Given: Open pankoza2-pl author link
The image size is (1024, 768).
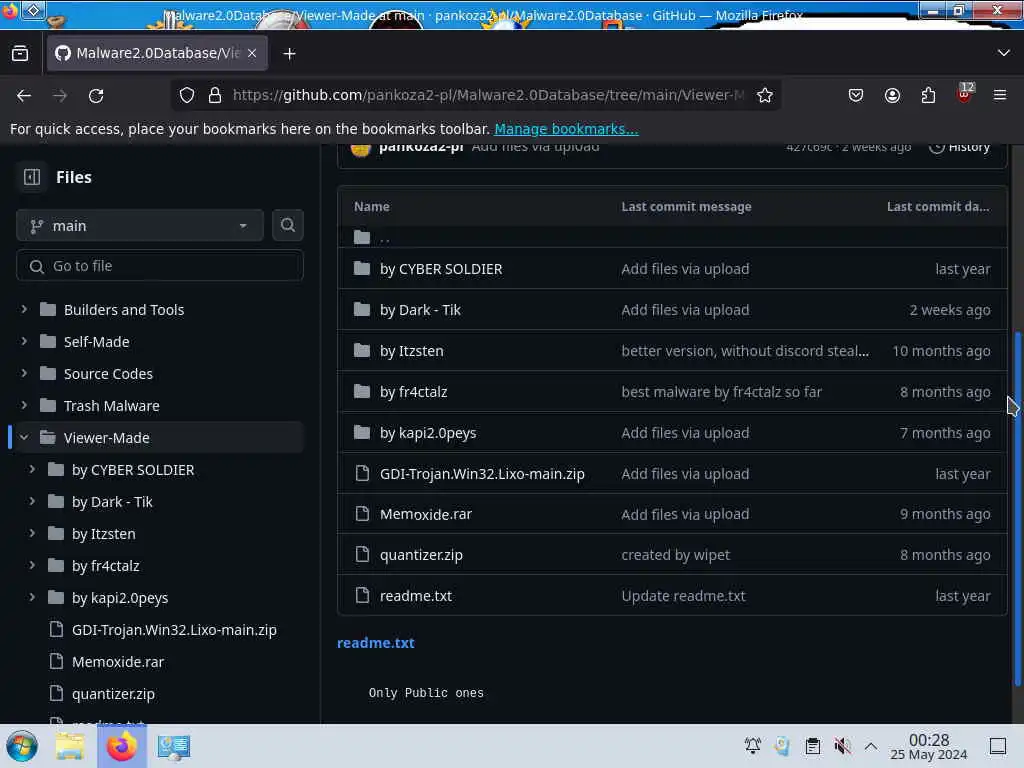Looking at the screenshot, I should pos(421,147).
